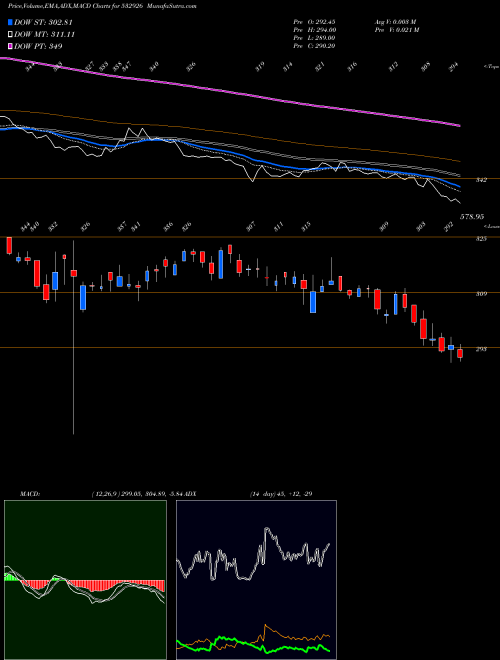The height and width of the screenshot is (660, 500).
Task: Open the dark blue ADX indicator panel
Action: pos(256,580)
